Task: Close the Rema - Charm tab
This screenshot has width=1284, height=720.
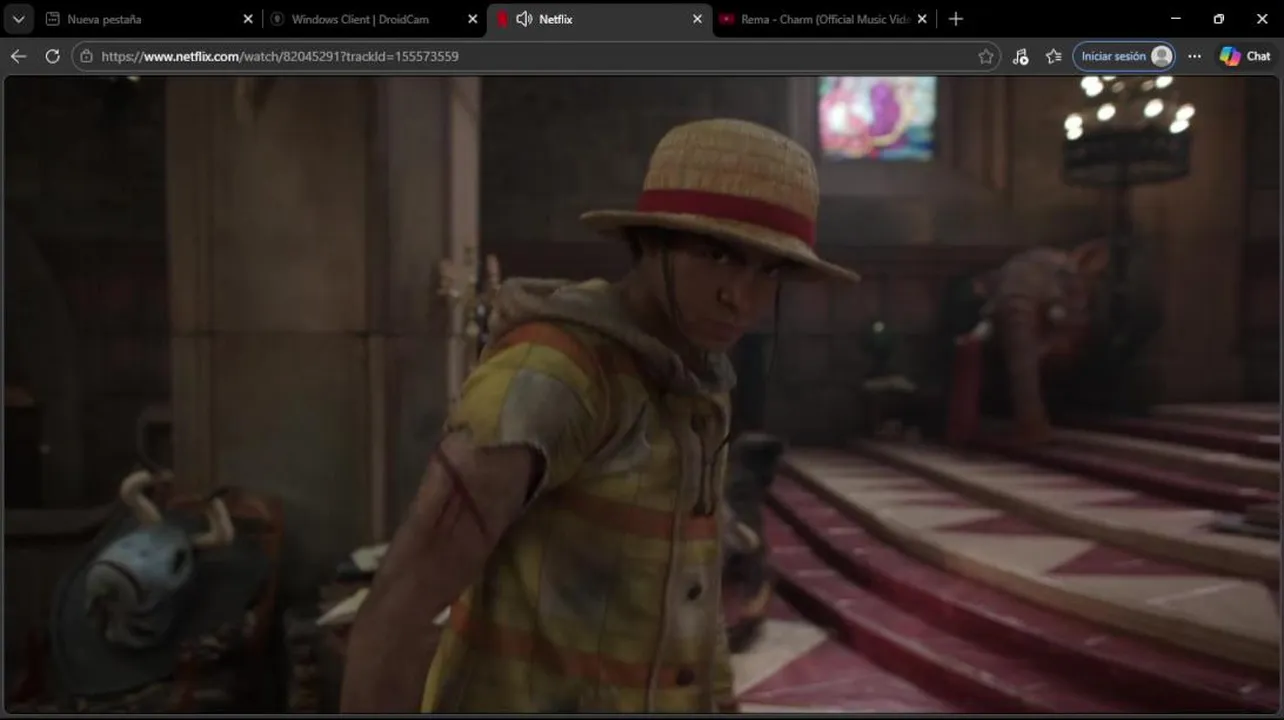Action: click(x=922, y=19)
